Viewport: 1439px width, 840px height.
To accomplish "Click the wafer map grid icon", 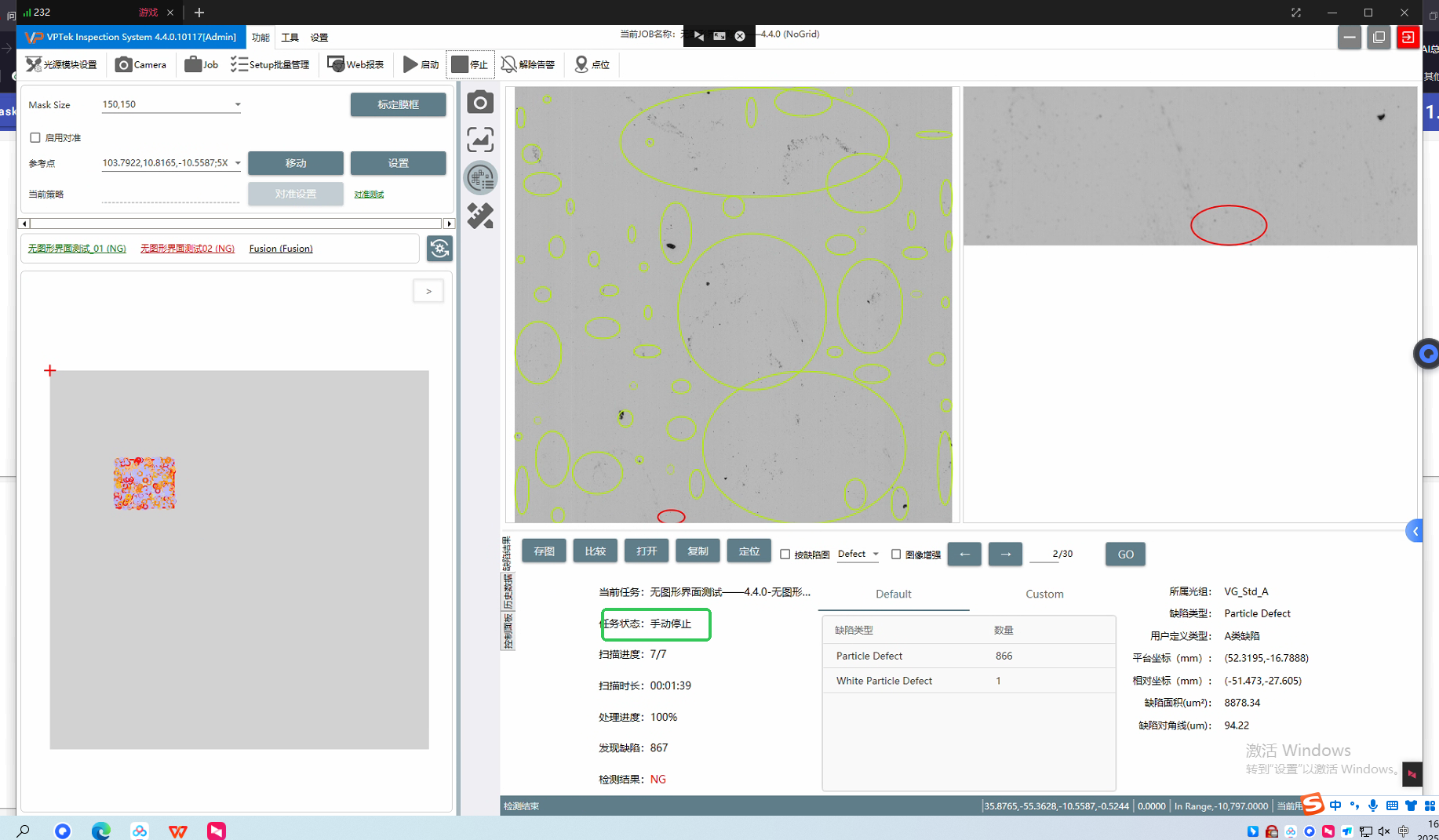I will pos(480,178).
